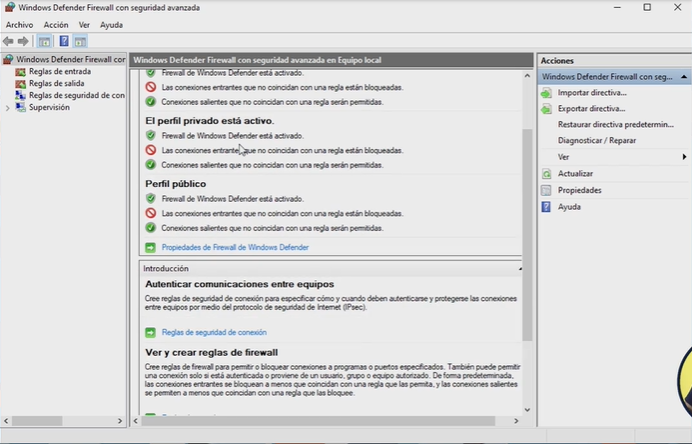Click Ver y crear reglas de firewall heading

pyautogui.click(x=211, y=353)
